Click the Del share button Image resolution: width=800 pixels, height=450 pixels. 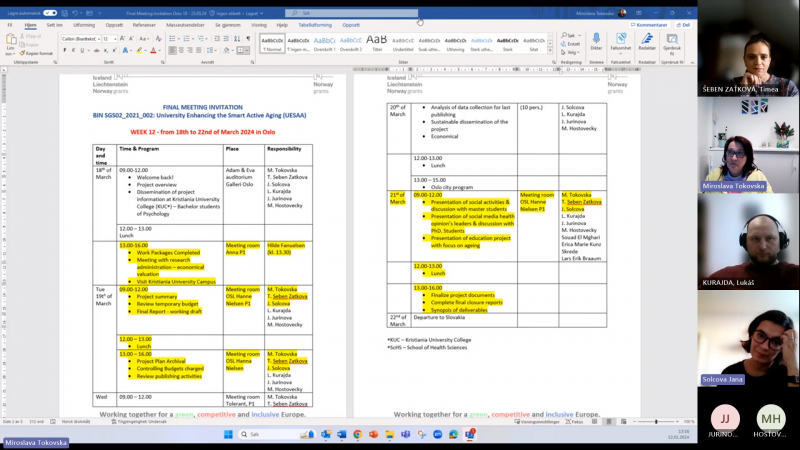coord(683,24)
